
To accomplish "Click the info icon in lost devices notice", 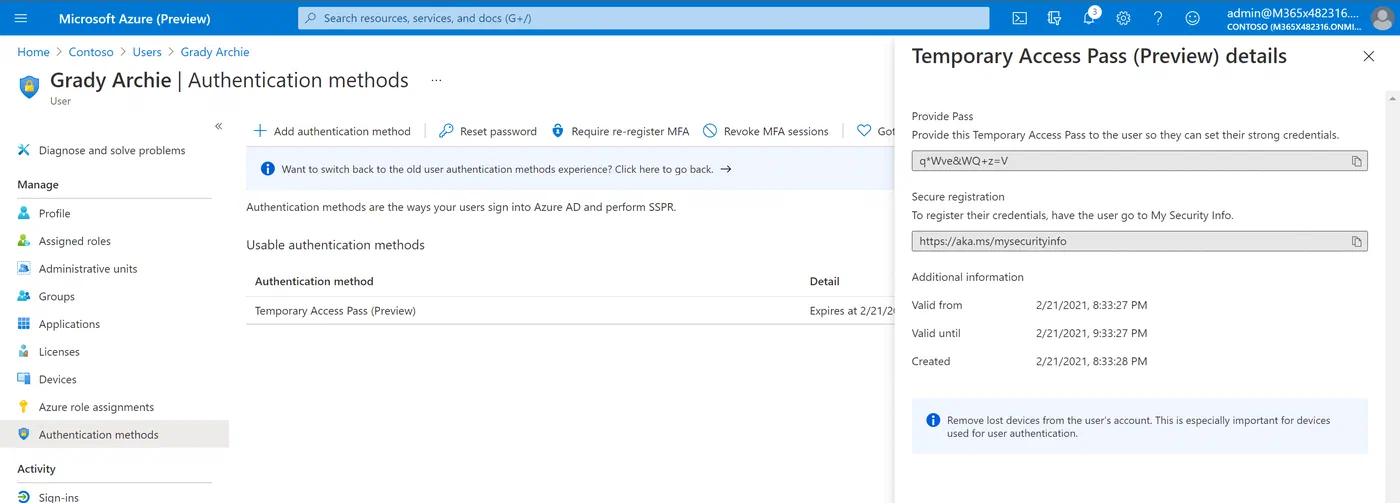I will click(x=933, y=420).
